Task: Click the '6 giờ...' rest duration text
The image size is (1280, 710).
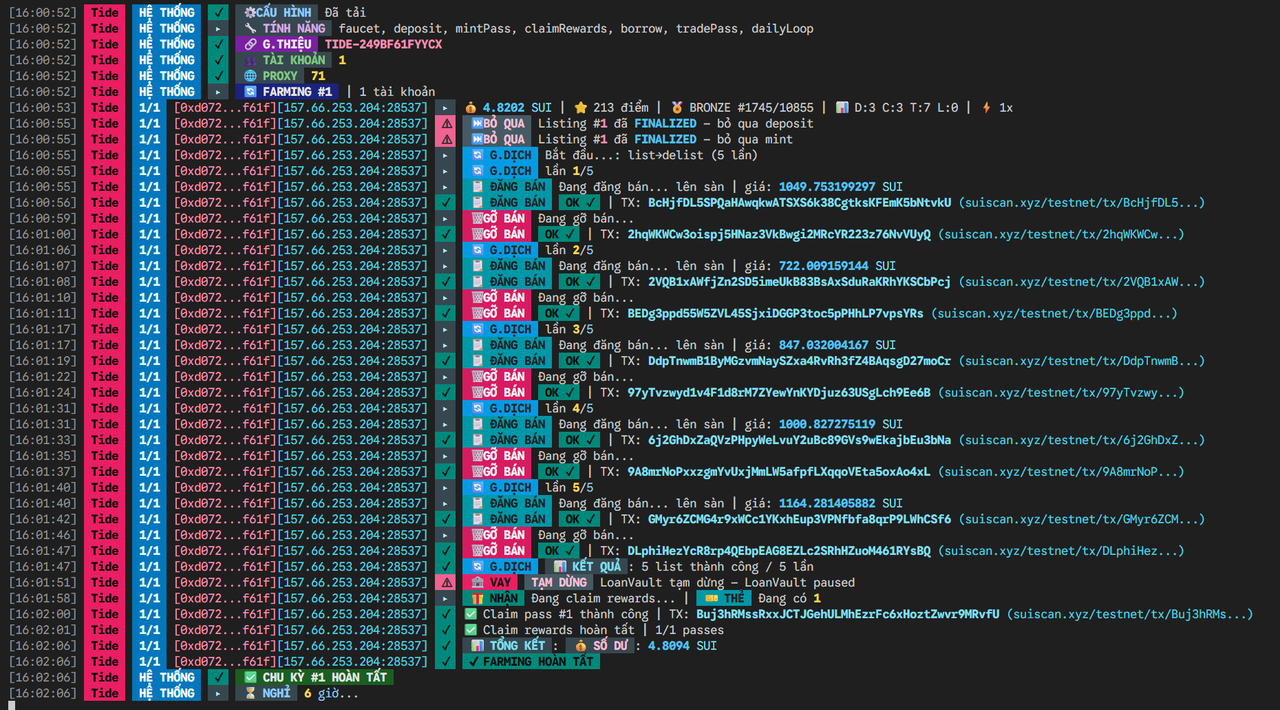Action: click(x=332, y=693)
